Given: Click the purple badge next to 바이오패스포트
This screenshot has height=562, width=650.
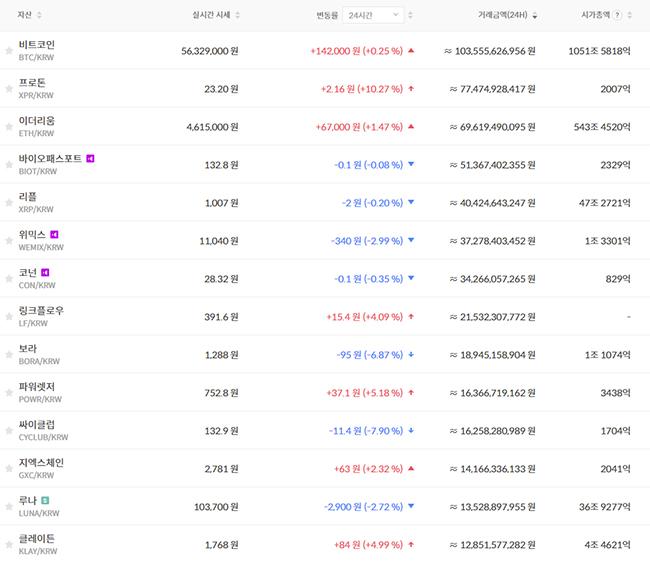Looking at the screenshot, I should [x=91, y=159].
